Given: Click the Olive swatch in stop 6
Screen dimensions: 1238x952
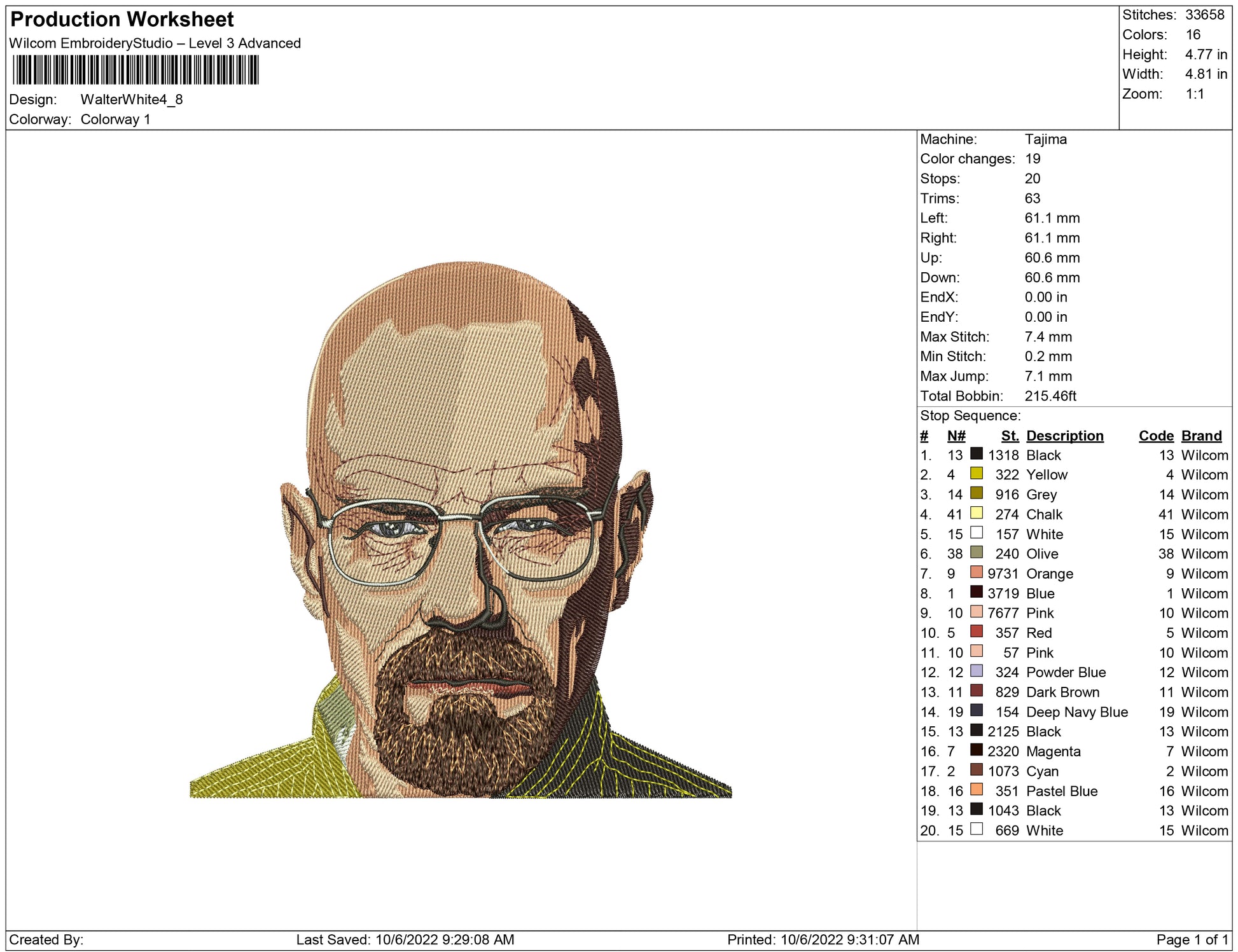Looking at the screenshot, I should click(976, 553).
